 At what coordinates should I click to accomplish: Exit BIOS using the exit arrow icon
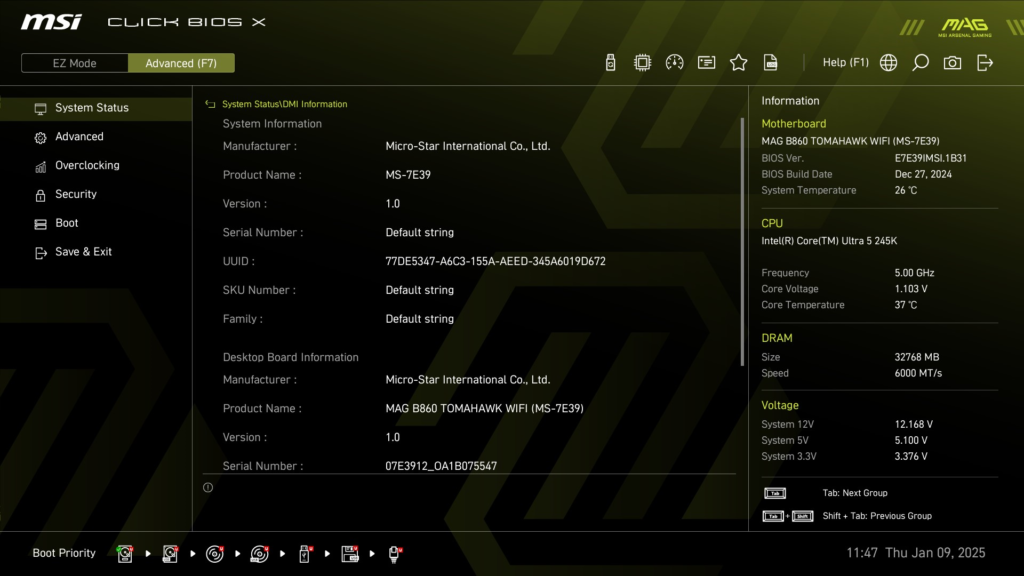(983, 61)
